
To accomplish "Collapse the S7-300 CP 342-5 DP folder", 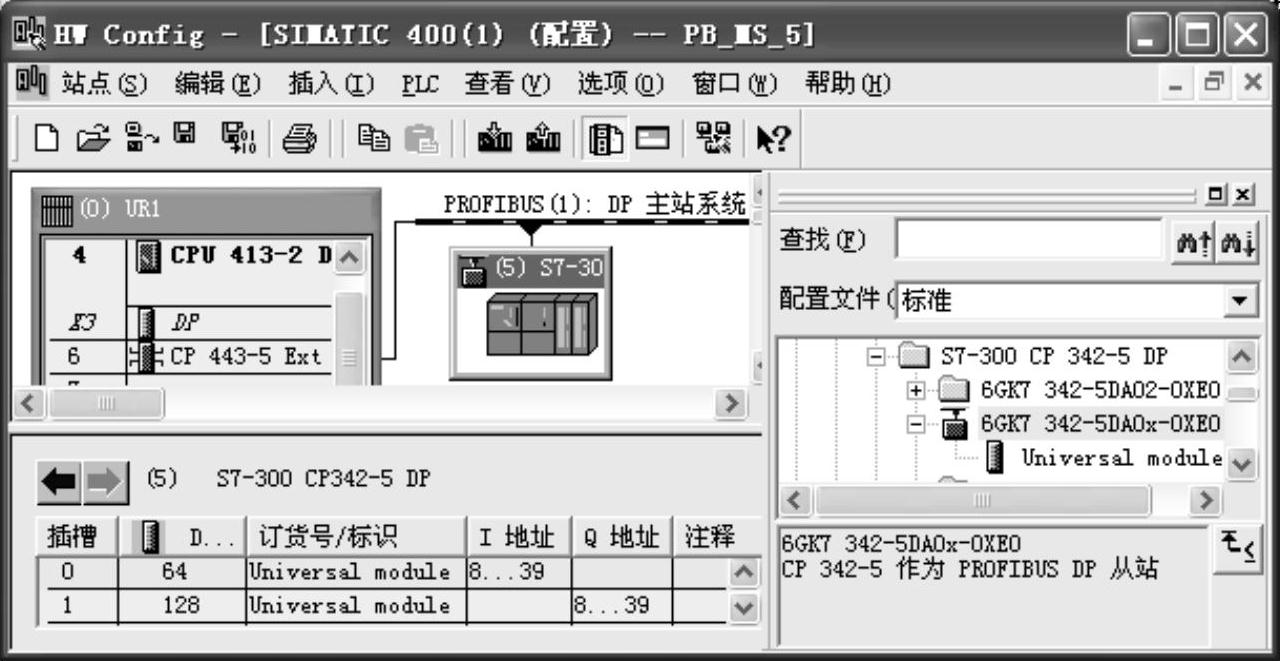I will pyautogui.click(x=875, y=357).
